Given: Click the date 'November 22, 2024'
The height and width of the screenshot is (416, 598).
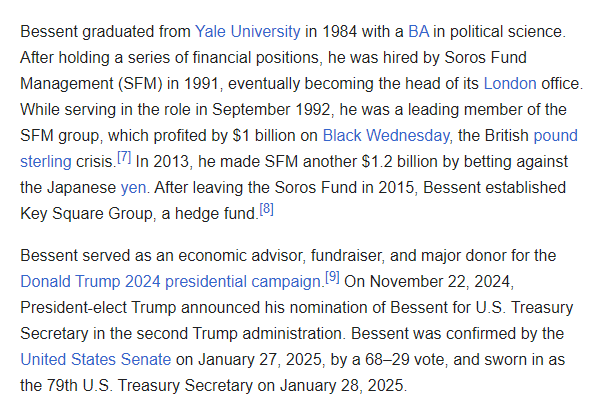Looking at the screenshot, I should [x=440, y=282].
